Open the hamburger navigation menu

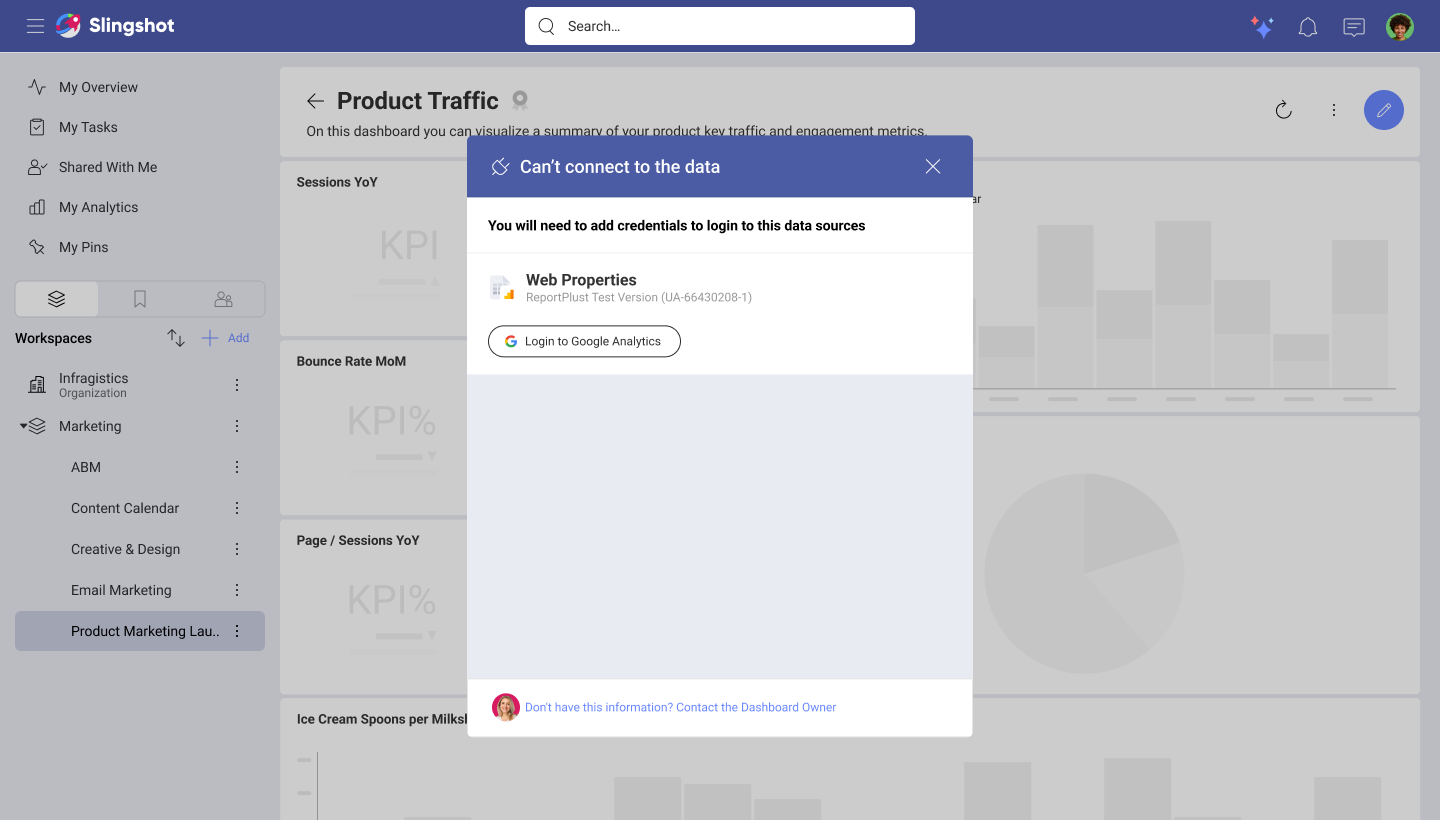(x=35, y=26)
